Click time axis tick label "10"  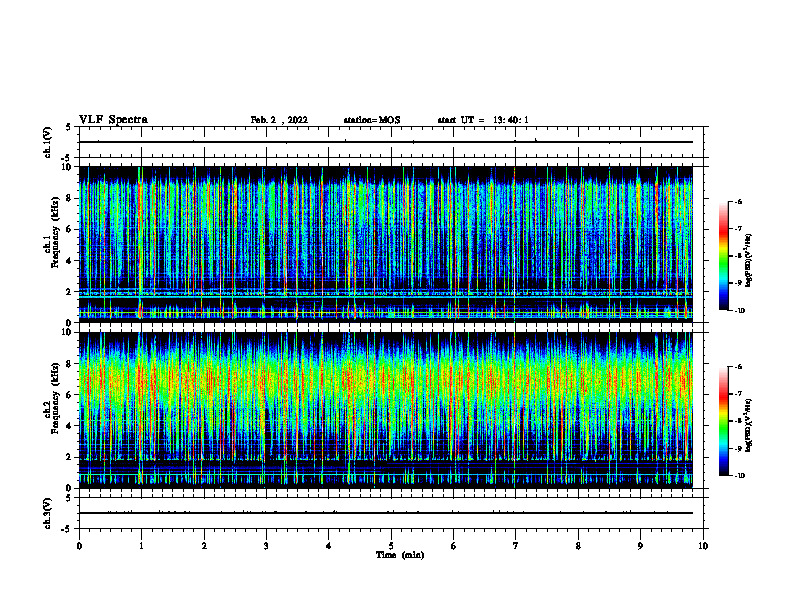(x=703, y=546)
